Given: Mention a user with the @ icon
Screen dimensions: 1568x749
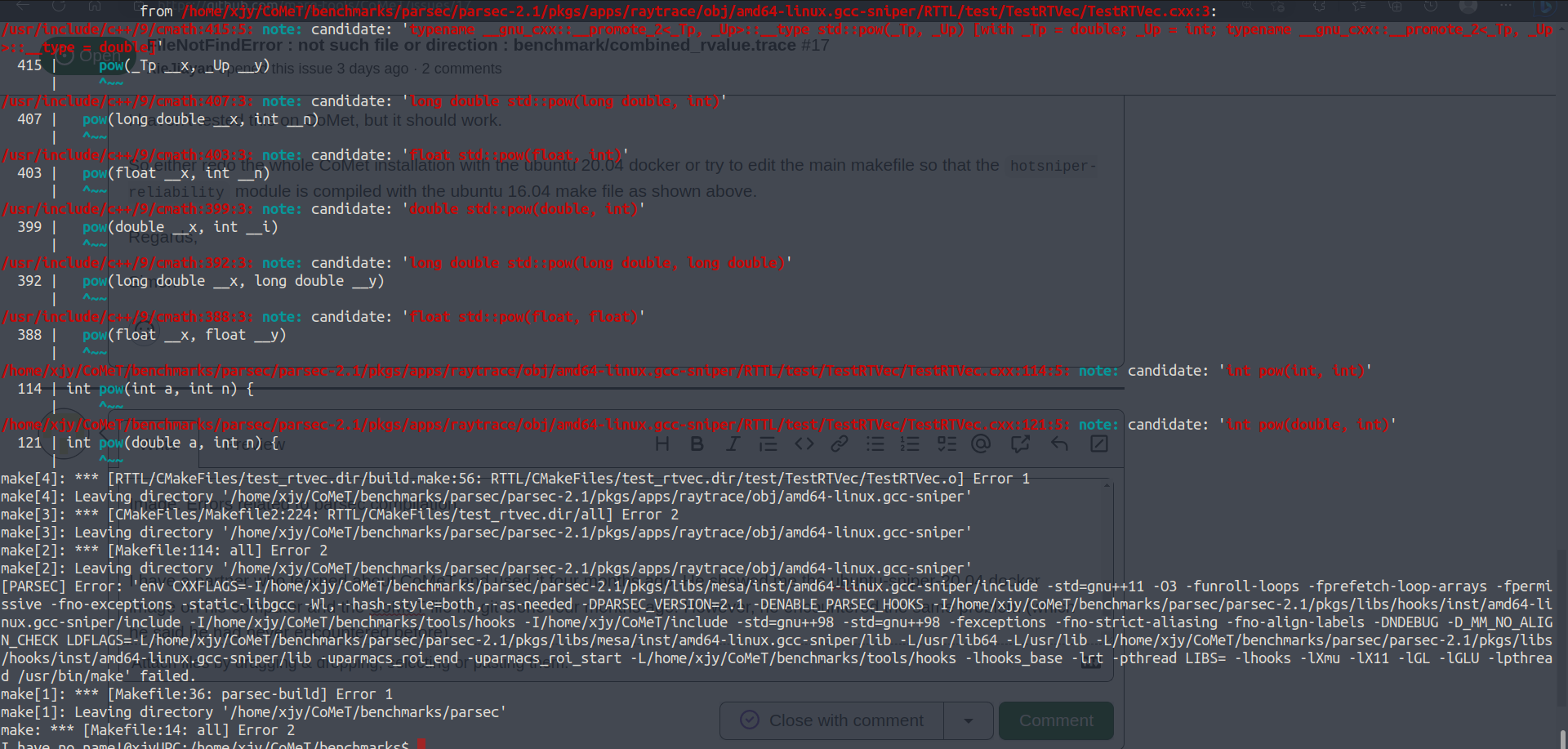Looking at the screenshot, I should [x=982, y=444].
